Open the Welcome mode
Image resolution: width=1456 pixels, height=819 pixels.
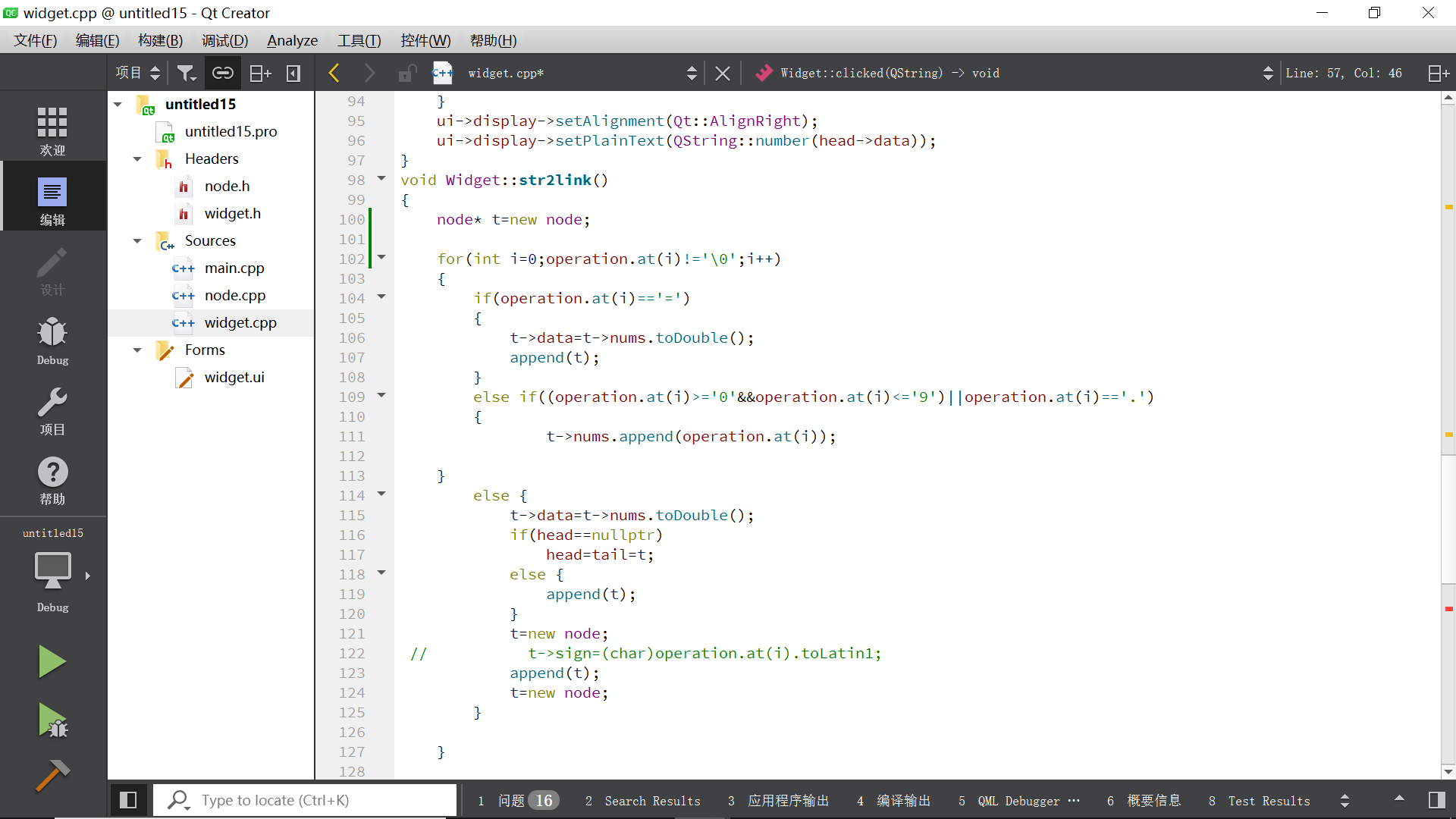[52, 130]
